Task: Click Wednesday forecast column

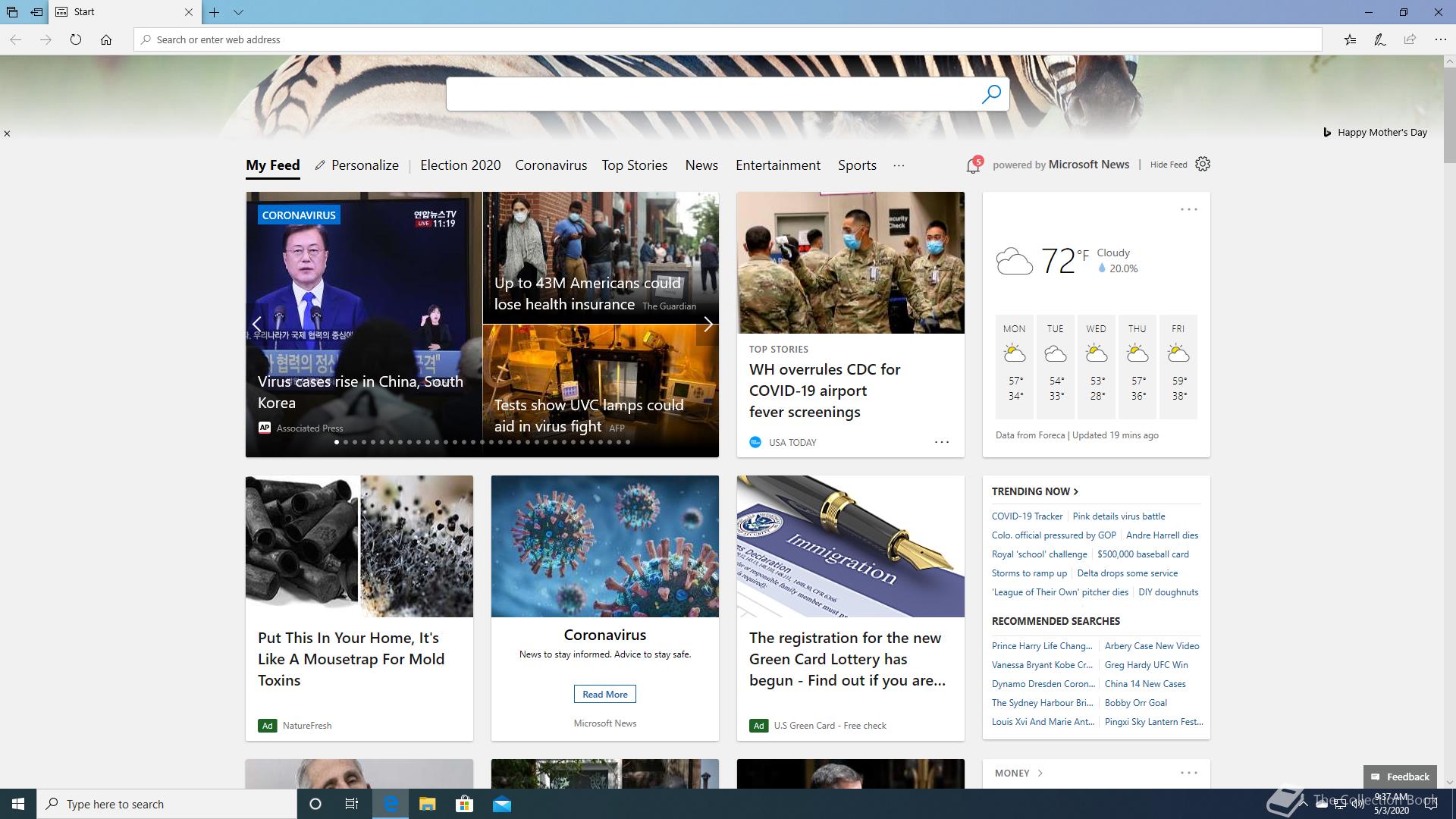Action: click(x=1097, y=366)
